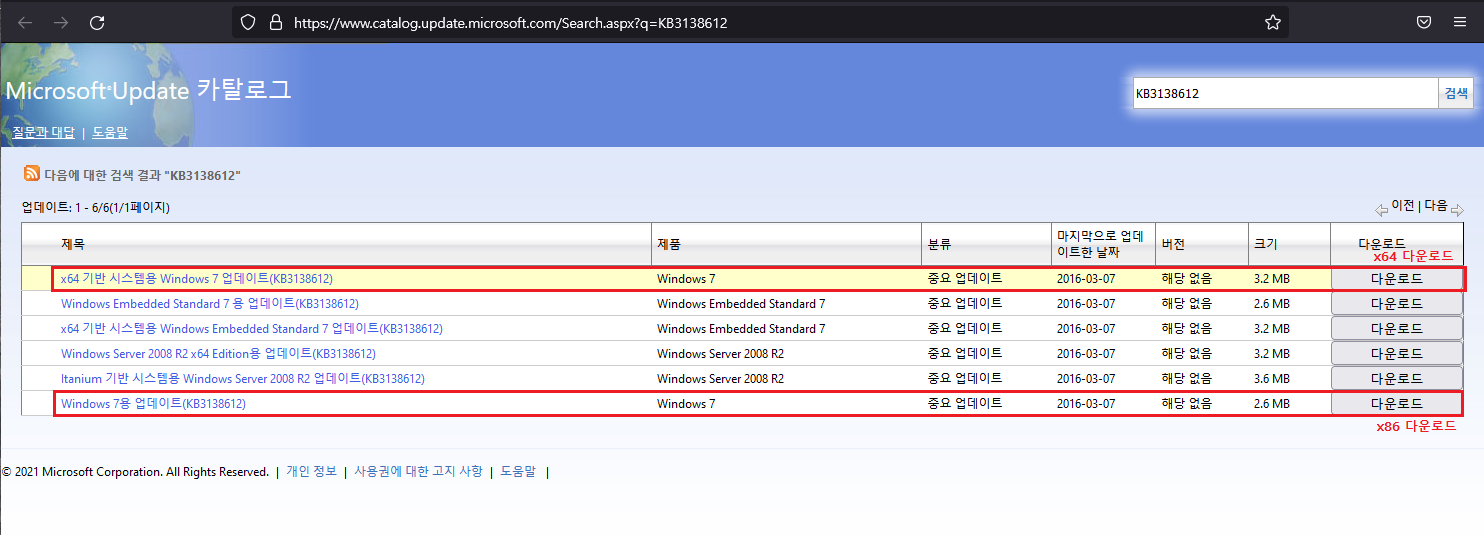Click 다운로드 for Windows Server 2008 R2 x64

point(1396,353)
